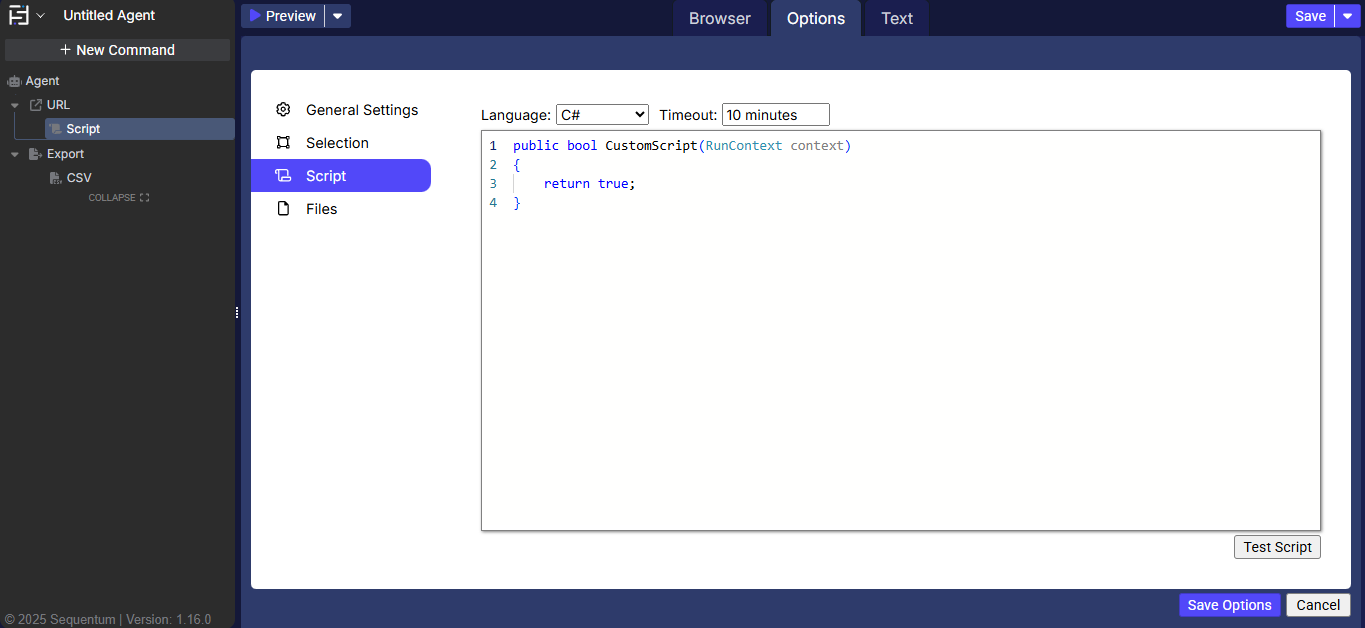This screenshot has width=1365, height=628.
Task: Click the Agent robot icon in tree
Action: coord(14,81)
